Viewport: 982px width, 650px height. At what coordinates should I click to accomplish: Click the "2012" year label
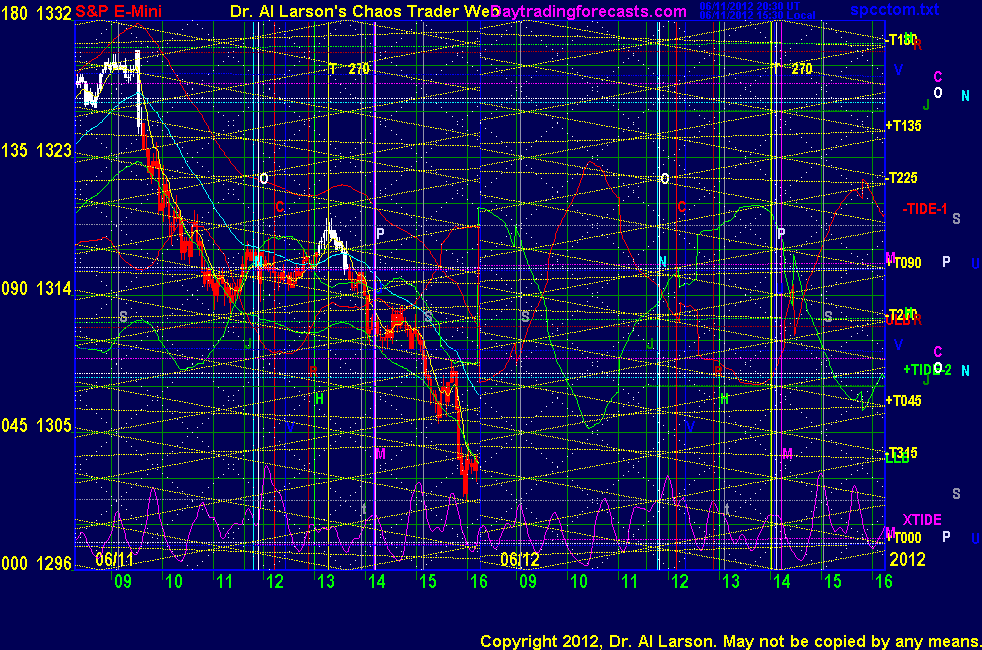(907, 559)
